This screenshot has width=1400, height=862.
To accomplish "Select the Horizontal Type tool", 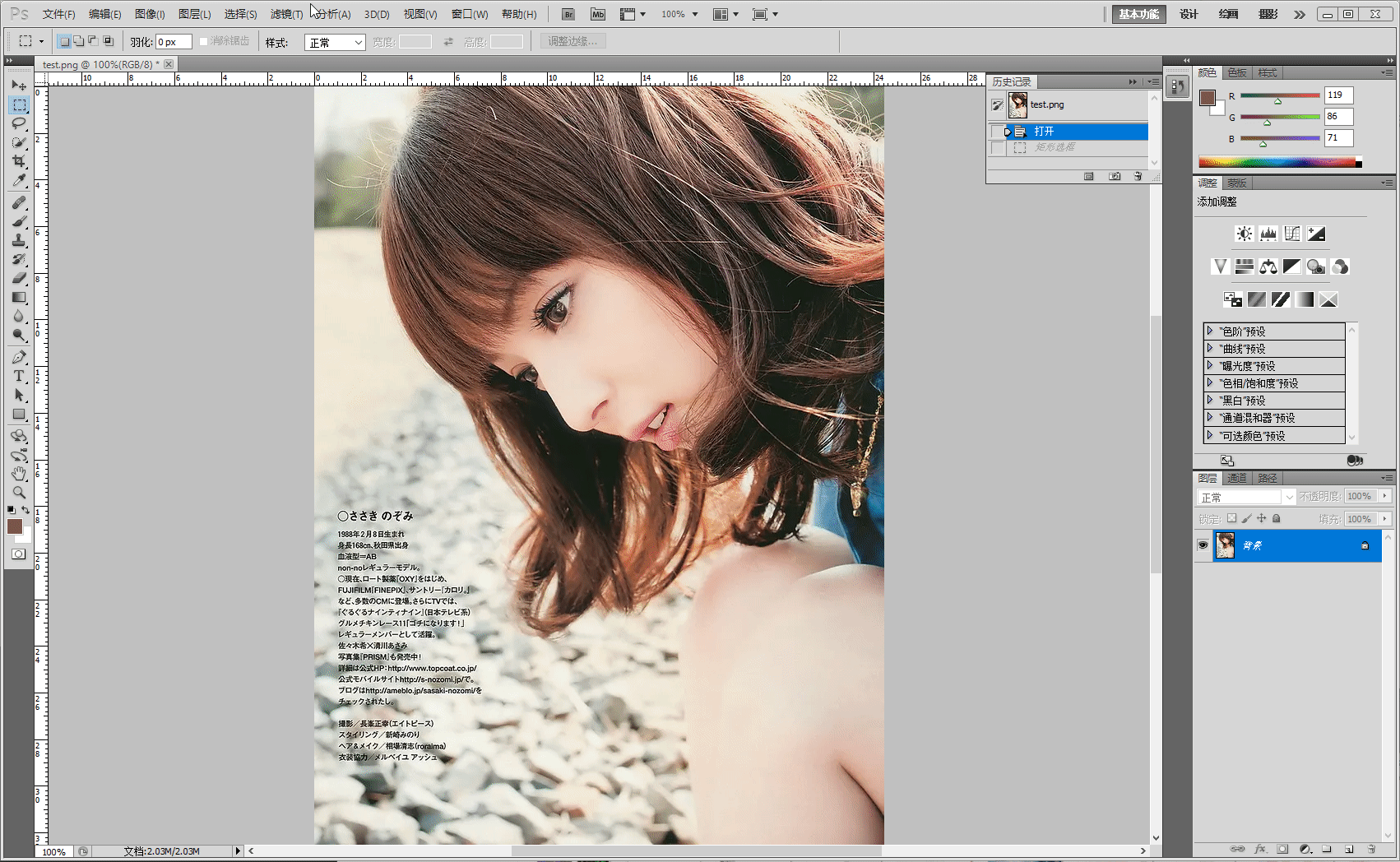I will (x=18, y=376).
